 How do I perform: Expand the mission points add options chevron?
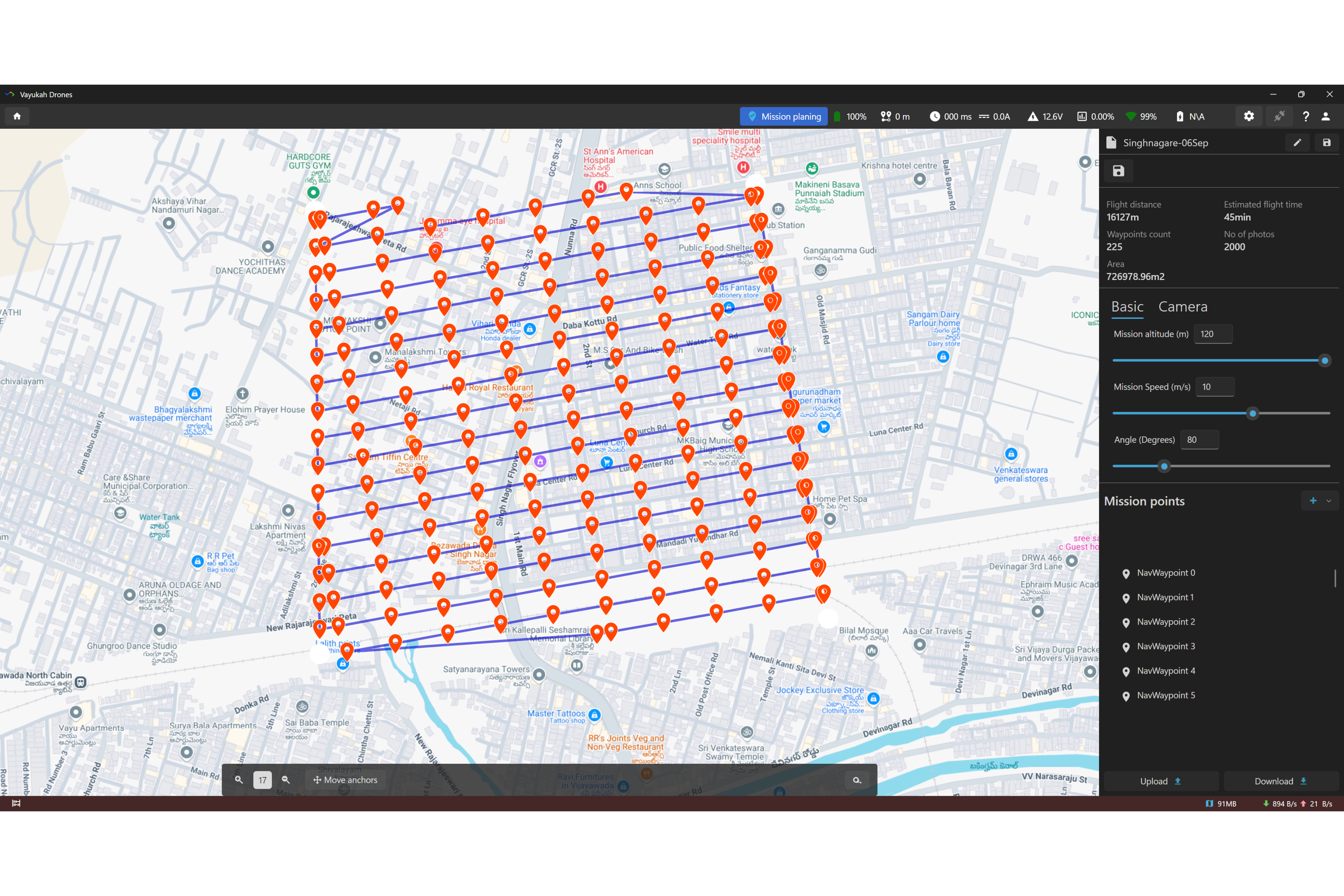point(1329,501)
